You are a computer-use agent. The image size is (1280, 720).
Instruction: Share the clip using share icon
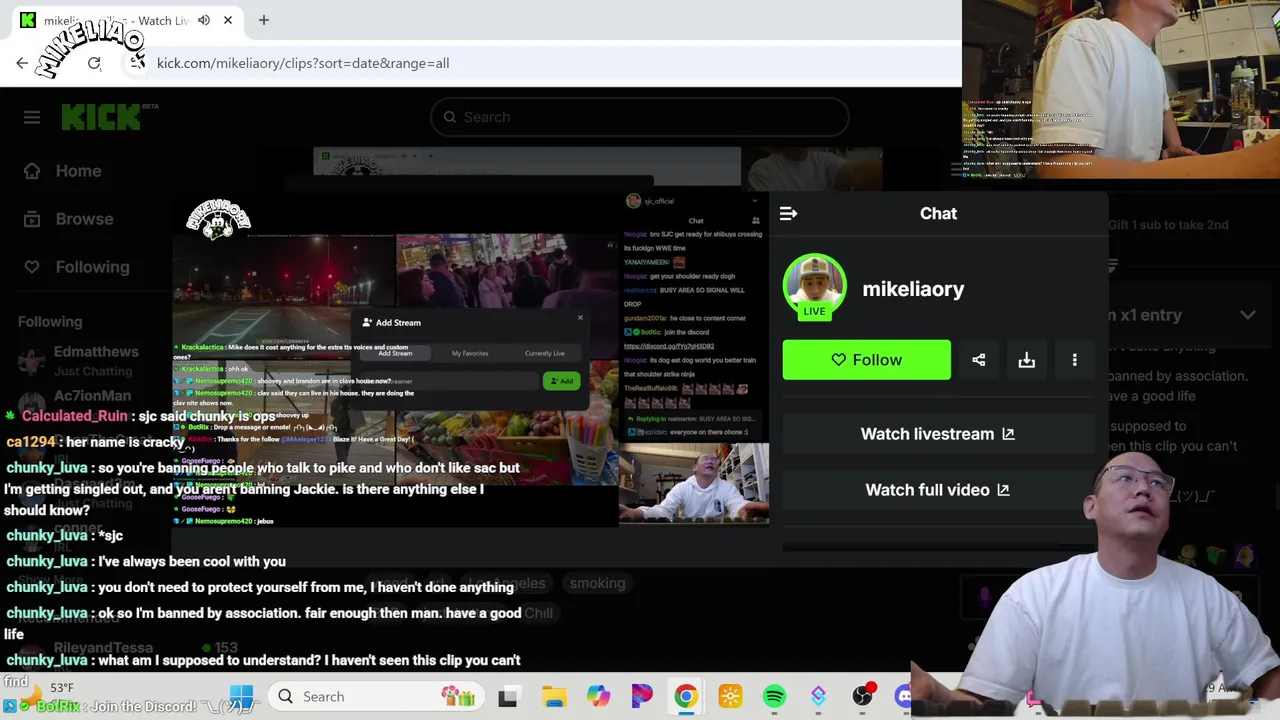pos(979,360)
